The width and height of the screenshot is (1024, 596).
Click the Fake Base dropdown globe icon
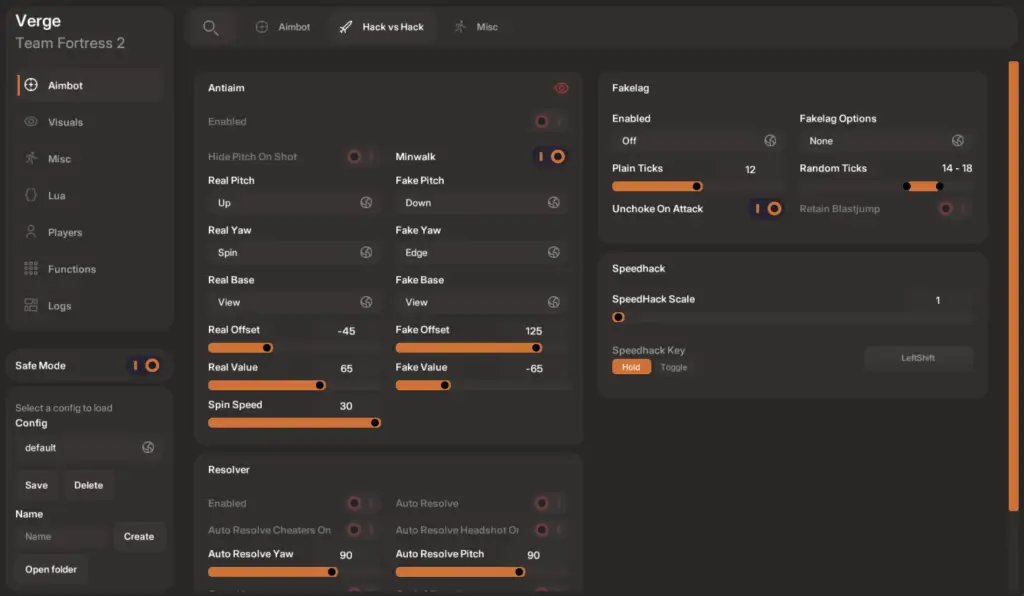tap(554, 302)
